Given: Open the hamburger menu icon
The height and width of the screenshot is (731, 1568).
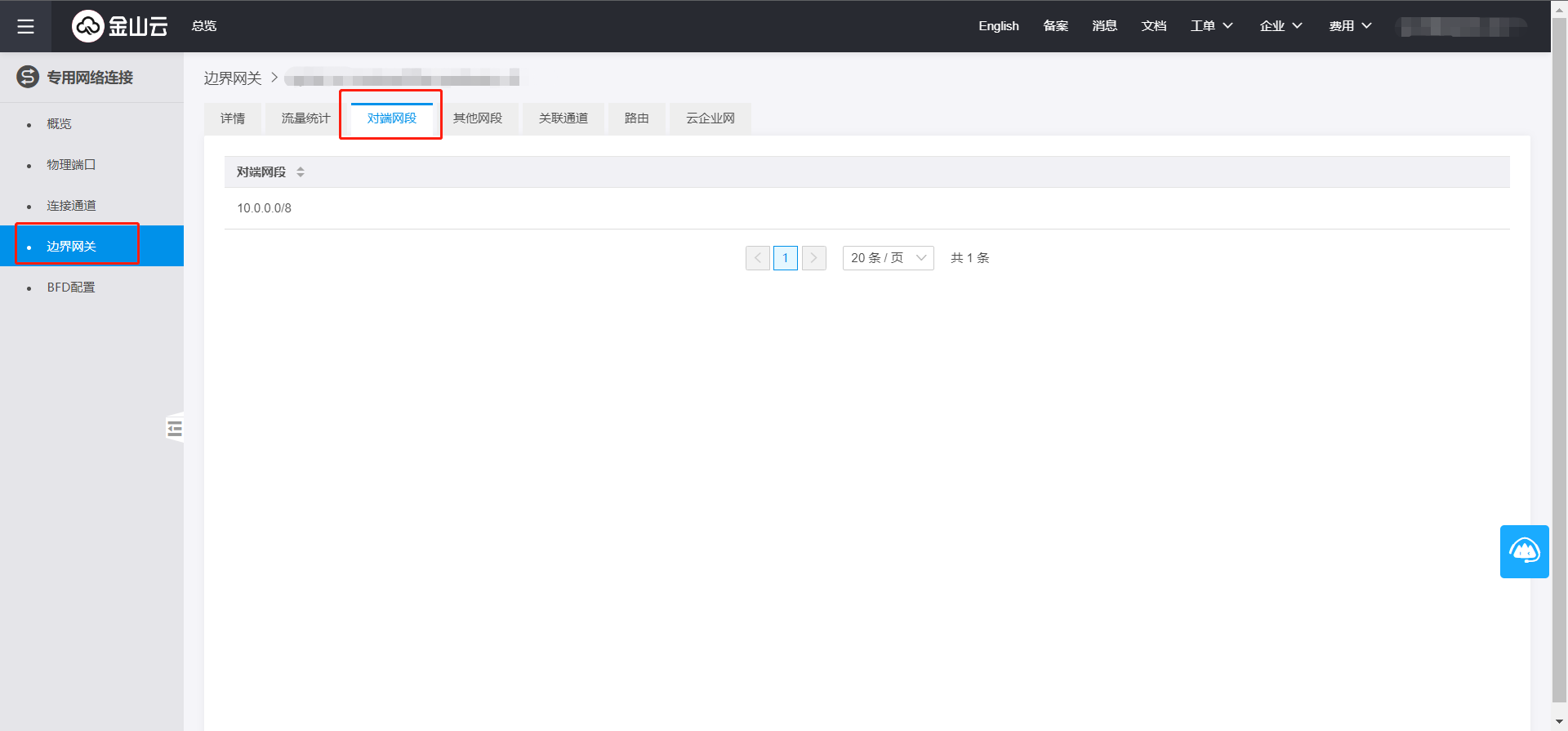Looking at the screenshot, I should click(25, 26).
